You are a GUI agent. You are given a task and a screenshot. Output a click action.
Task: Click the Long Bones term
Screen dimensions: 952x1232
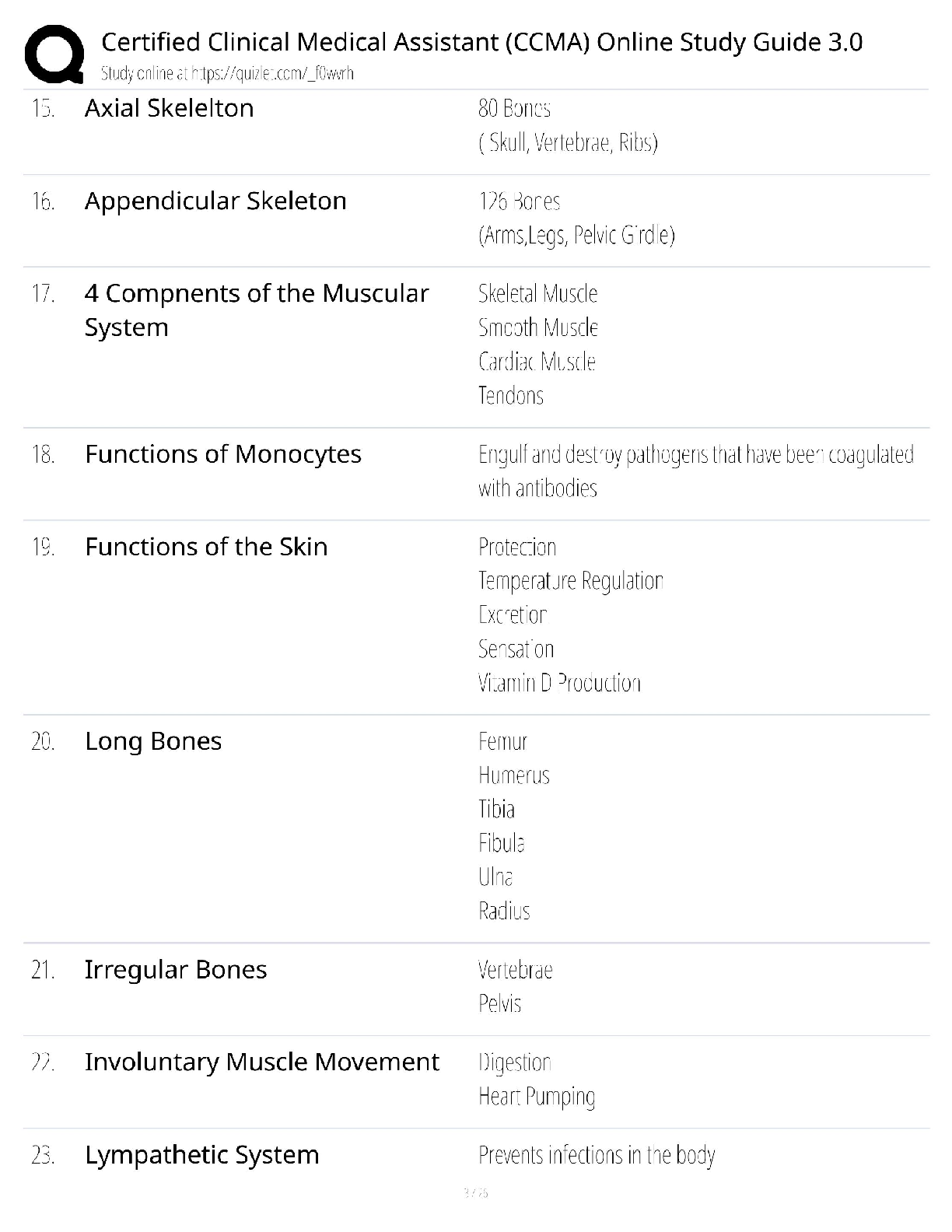point(153,741)
